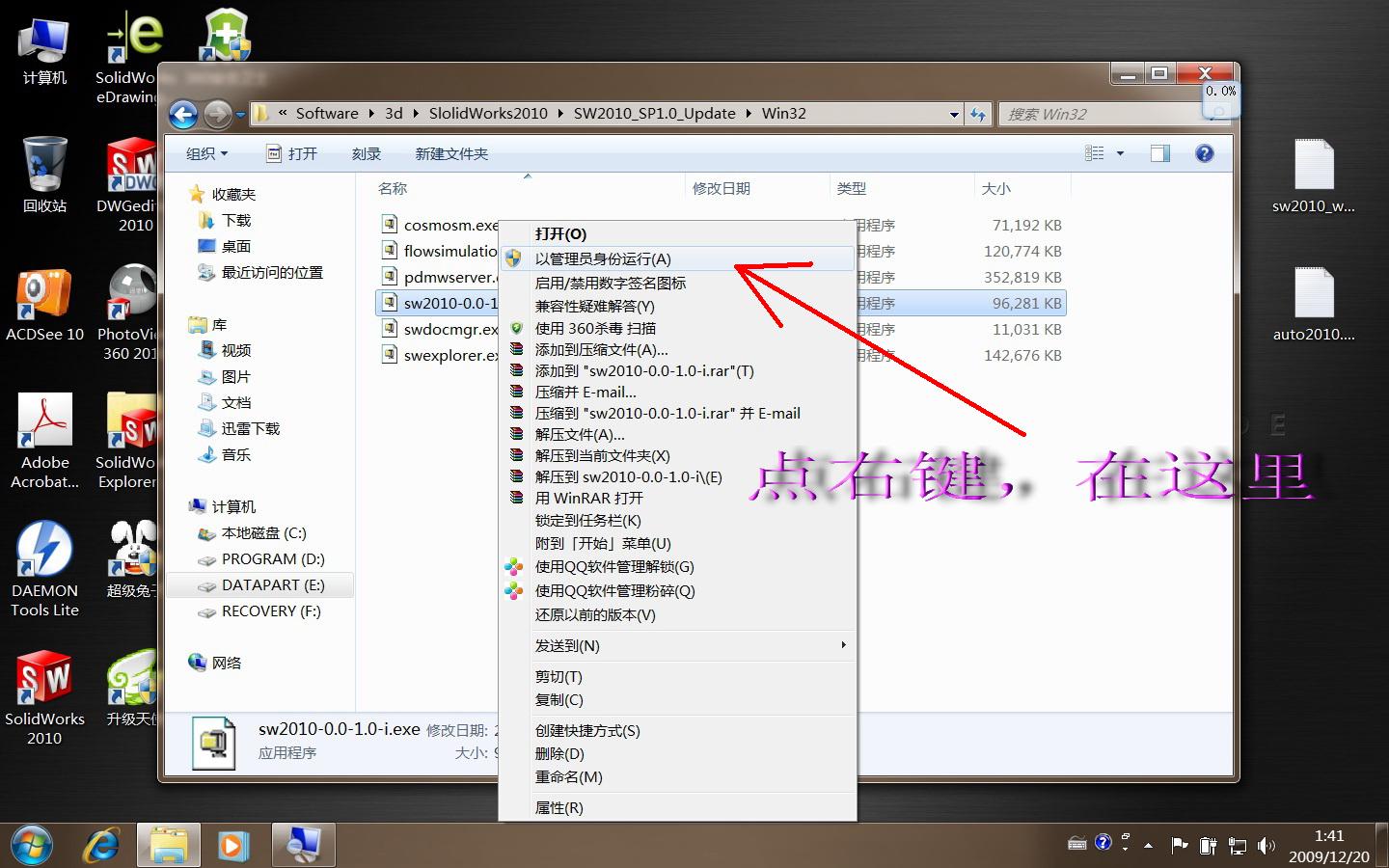Click the Explorer back navigation arrow
Screen dimensions: 1389x868
(x=183, y=115)
